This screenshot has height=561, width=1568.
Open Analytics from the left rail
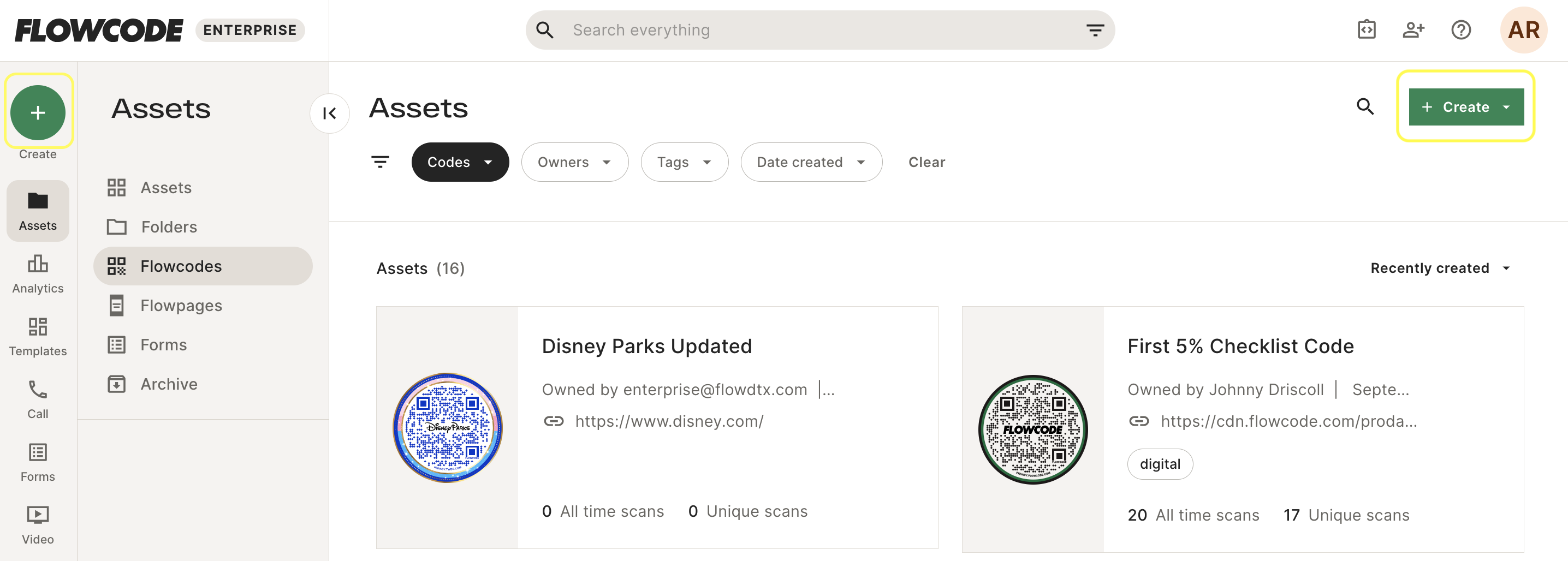pos(38,274)
